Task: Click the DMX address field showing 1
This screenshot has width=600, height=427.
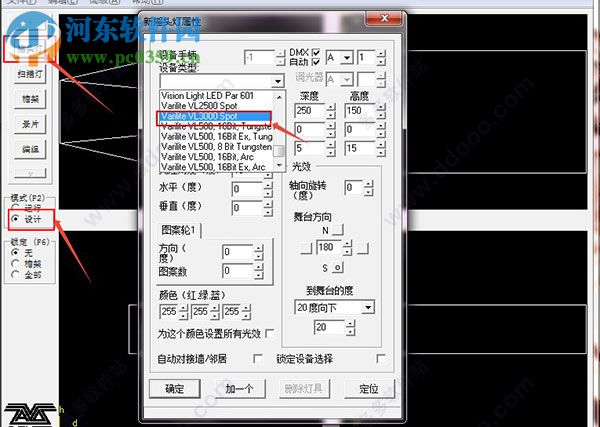Action: pos(367,58)
